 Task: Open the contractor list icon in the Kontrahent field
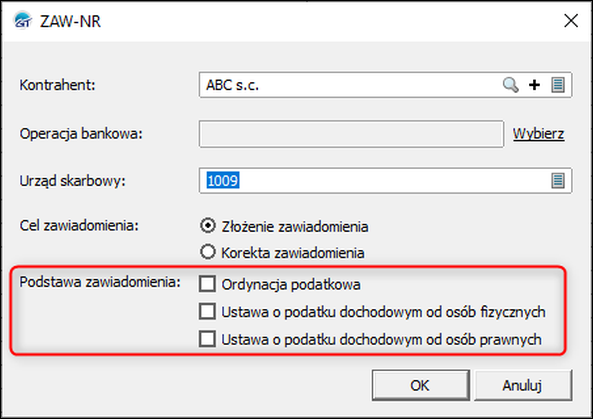[x=558, y=85]
